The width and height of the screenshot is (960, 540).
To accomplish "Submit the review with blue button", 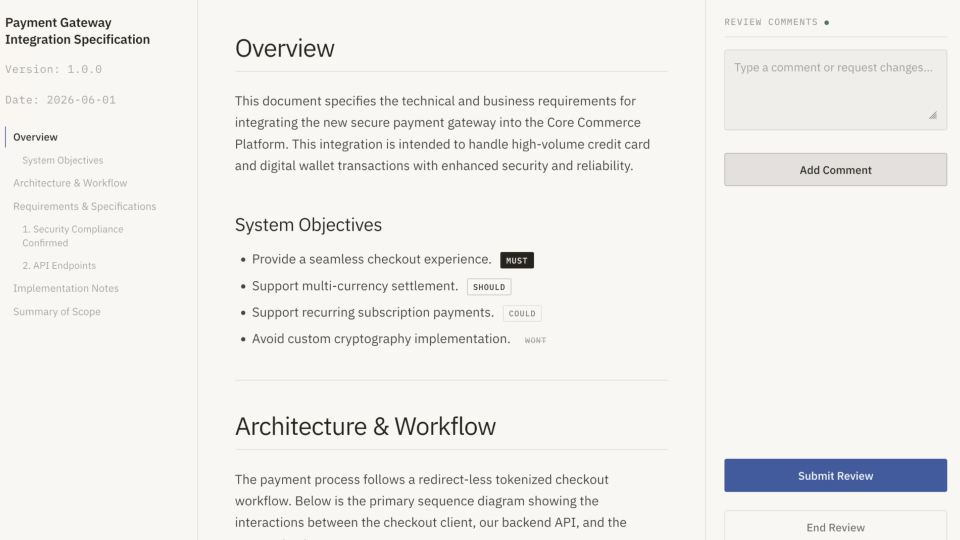I will [x=835, y=476].
